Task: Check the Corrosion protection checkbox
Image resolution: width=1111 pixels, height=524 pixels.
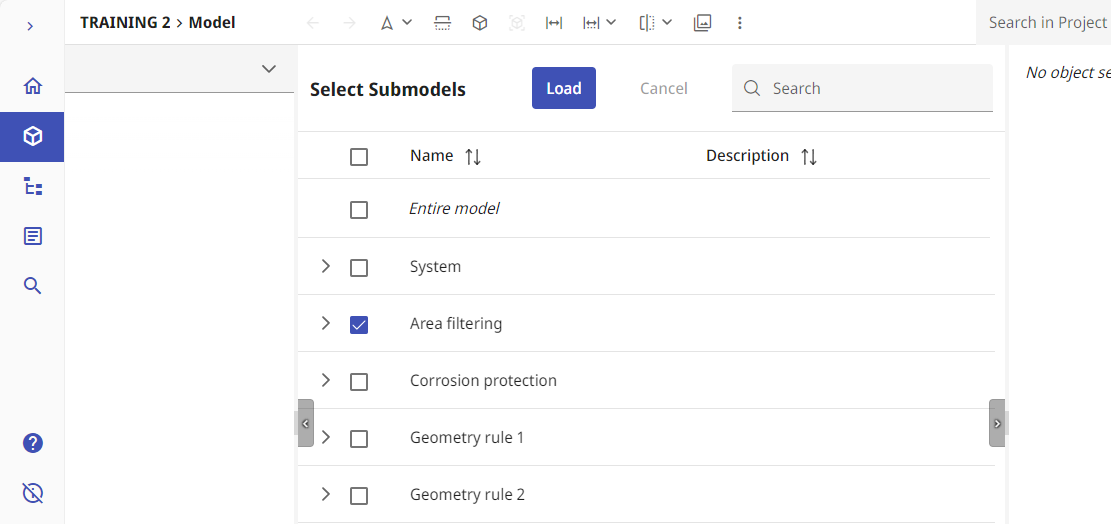Action: 359,382
